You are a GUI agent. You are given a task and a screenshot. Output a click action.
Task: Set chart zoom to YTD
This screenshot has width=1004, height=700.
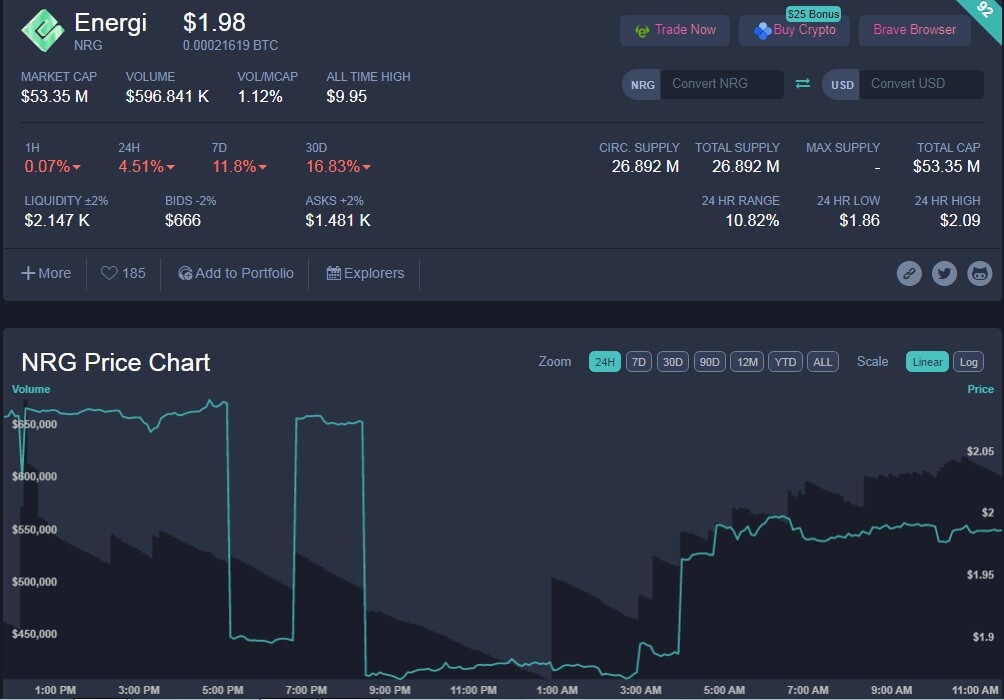785,362
